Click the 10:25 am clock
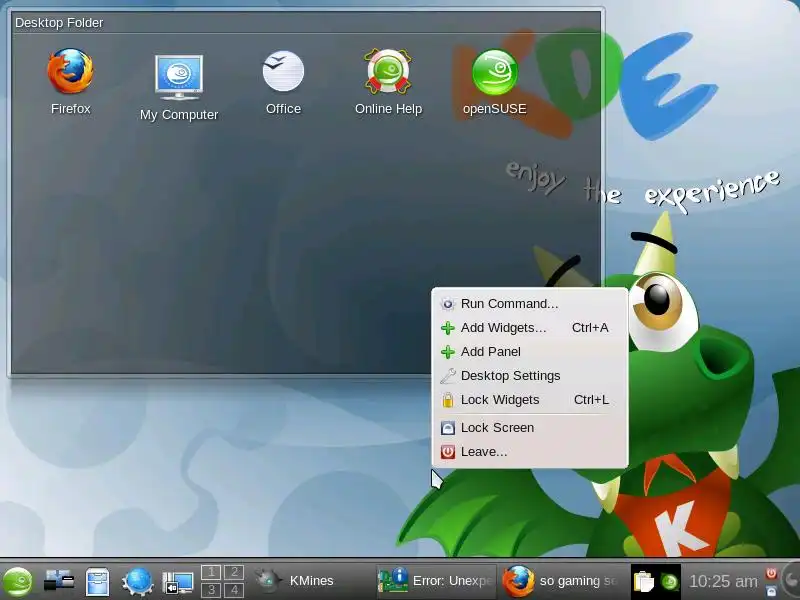The width and height of the screenshot is (800, 600). [723, 581]
